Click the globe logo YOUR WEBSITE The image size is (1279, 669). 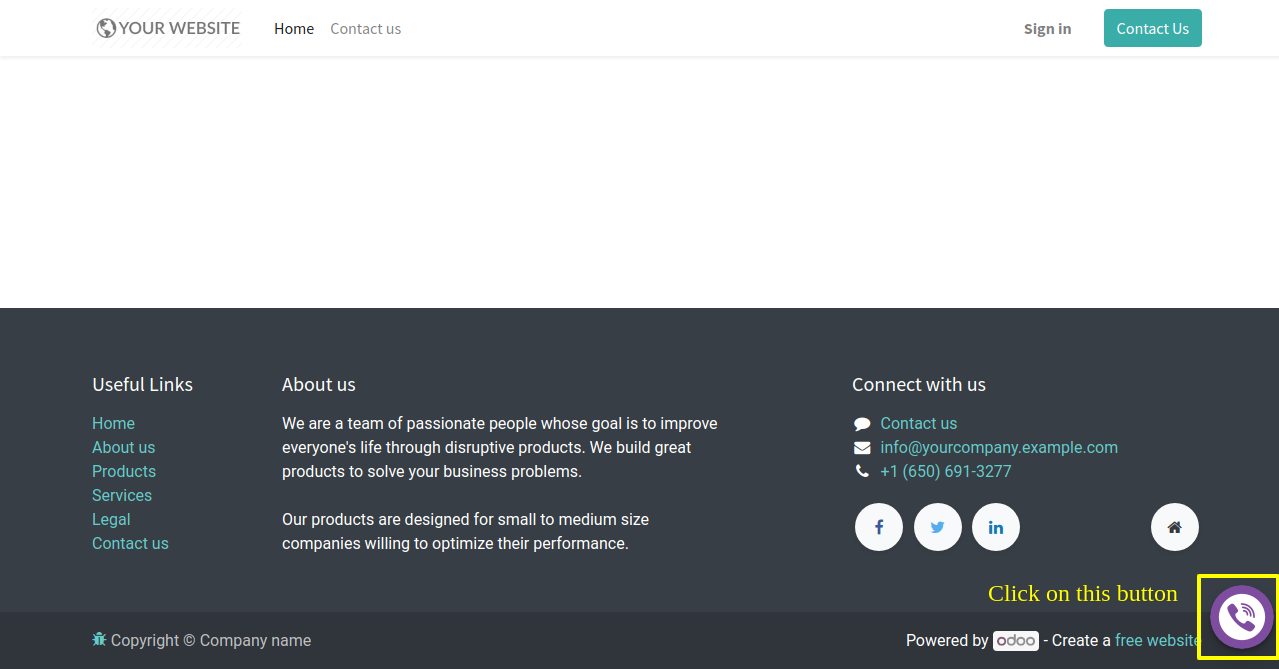pyautogui.click(x=168, y=28)
